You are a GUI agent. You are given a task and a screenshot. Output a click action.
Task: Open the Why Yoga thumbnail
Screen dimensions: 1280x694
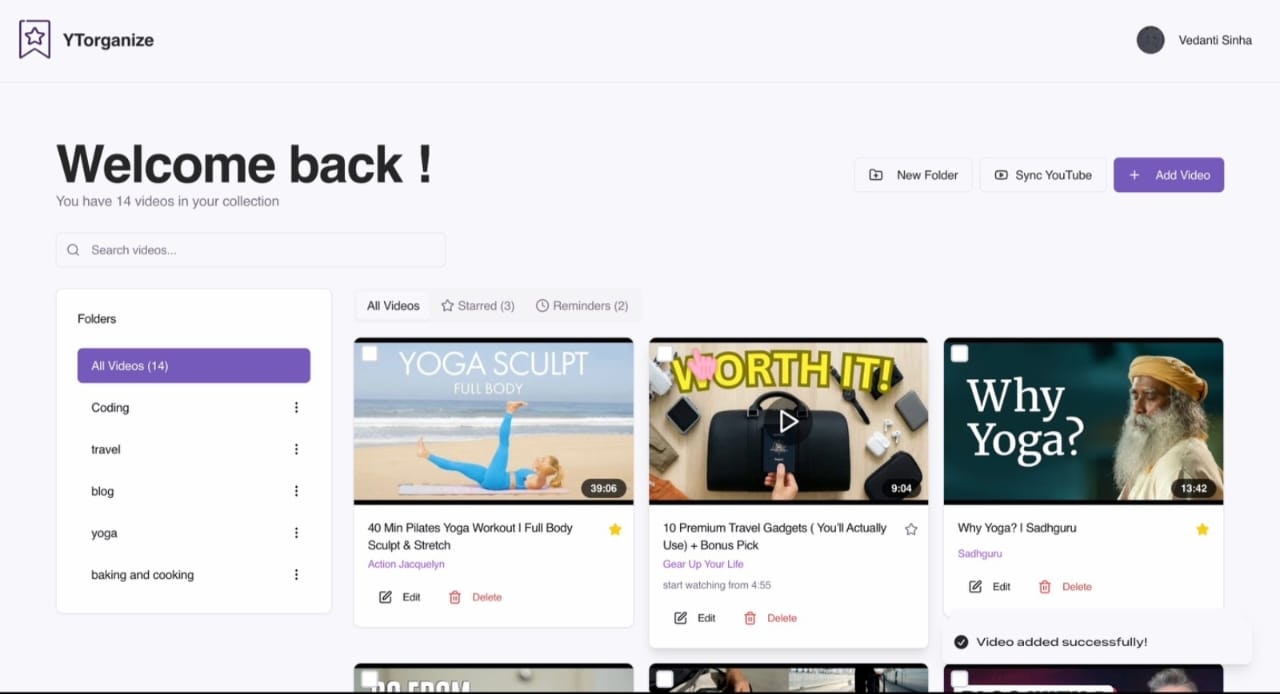1084,421
